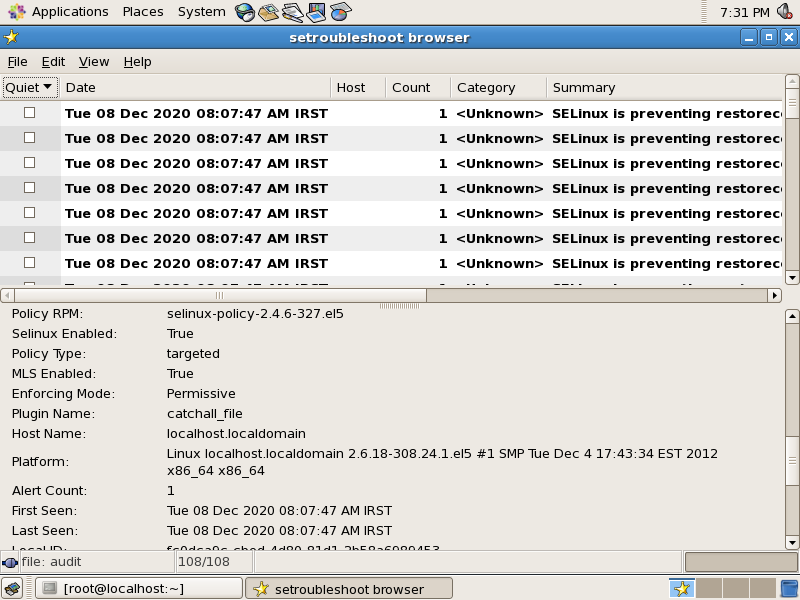
Task: Open the Places menu
Action: click(x=143, y=12)
